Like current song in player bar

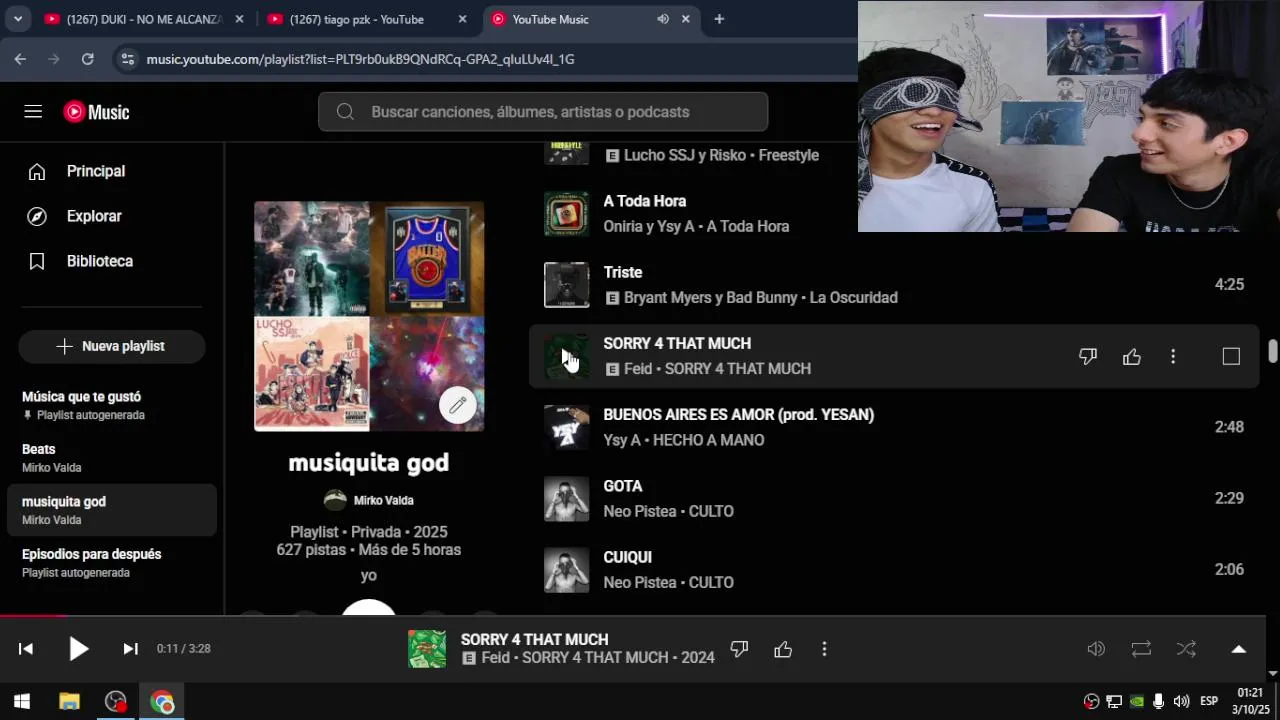[x=783, y=649]
